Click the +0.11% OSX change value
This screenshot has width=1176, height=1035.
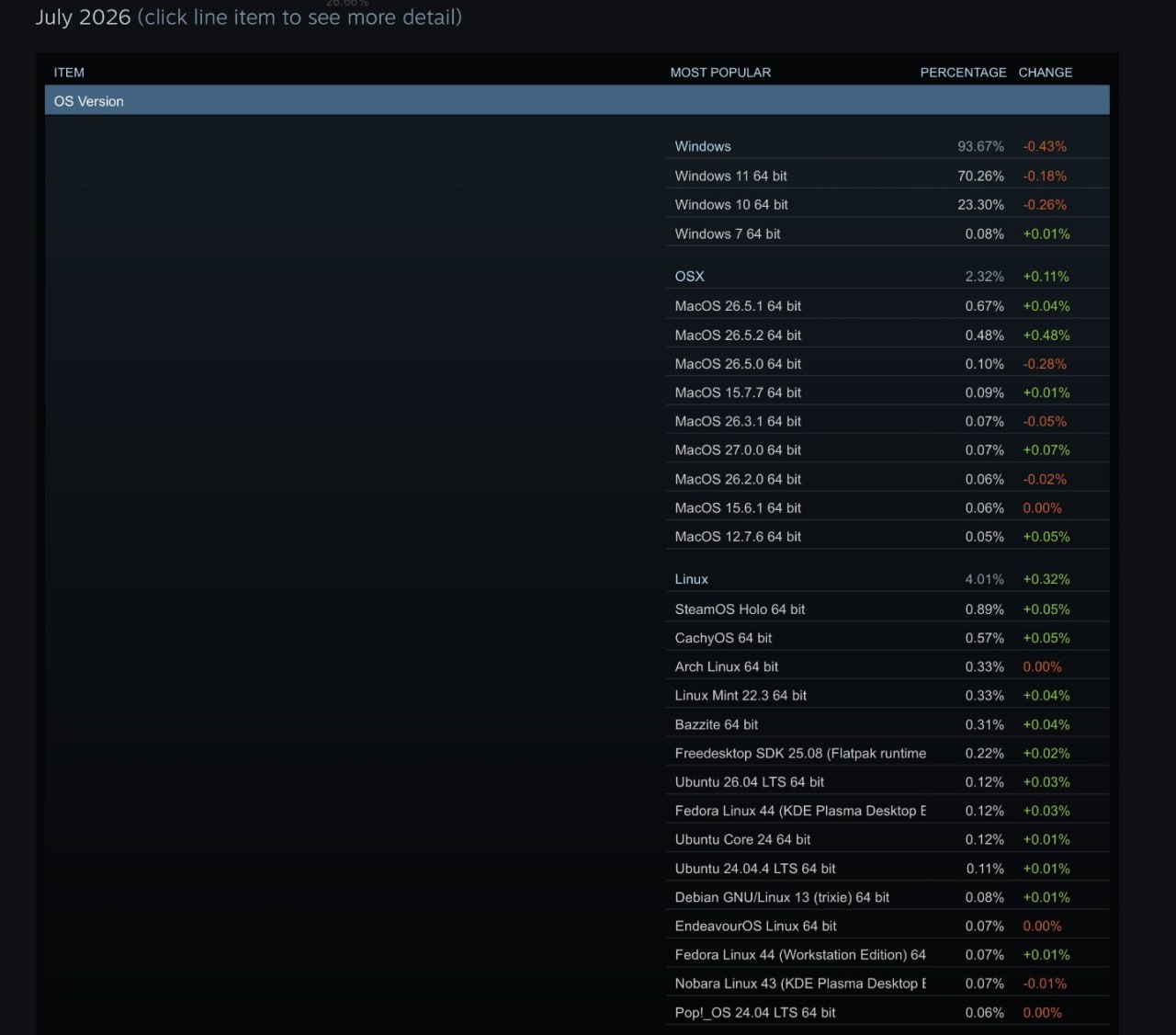click(x=1046, y=276)
